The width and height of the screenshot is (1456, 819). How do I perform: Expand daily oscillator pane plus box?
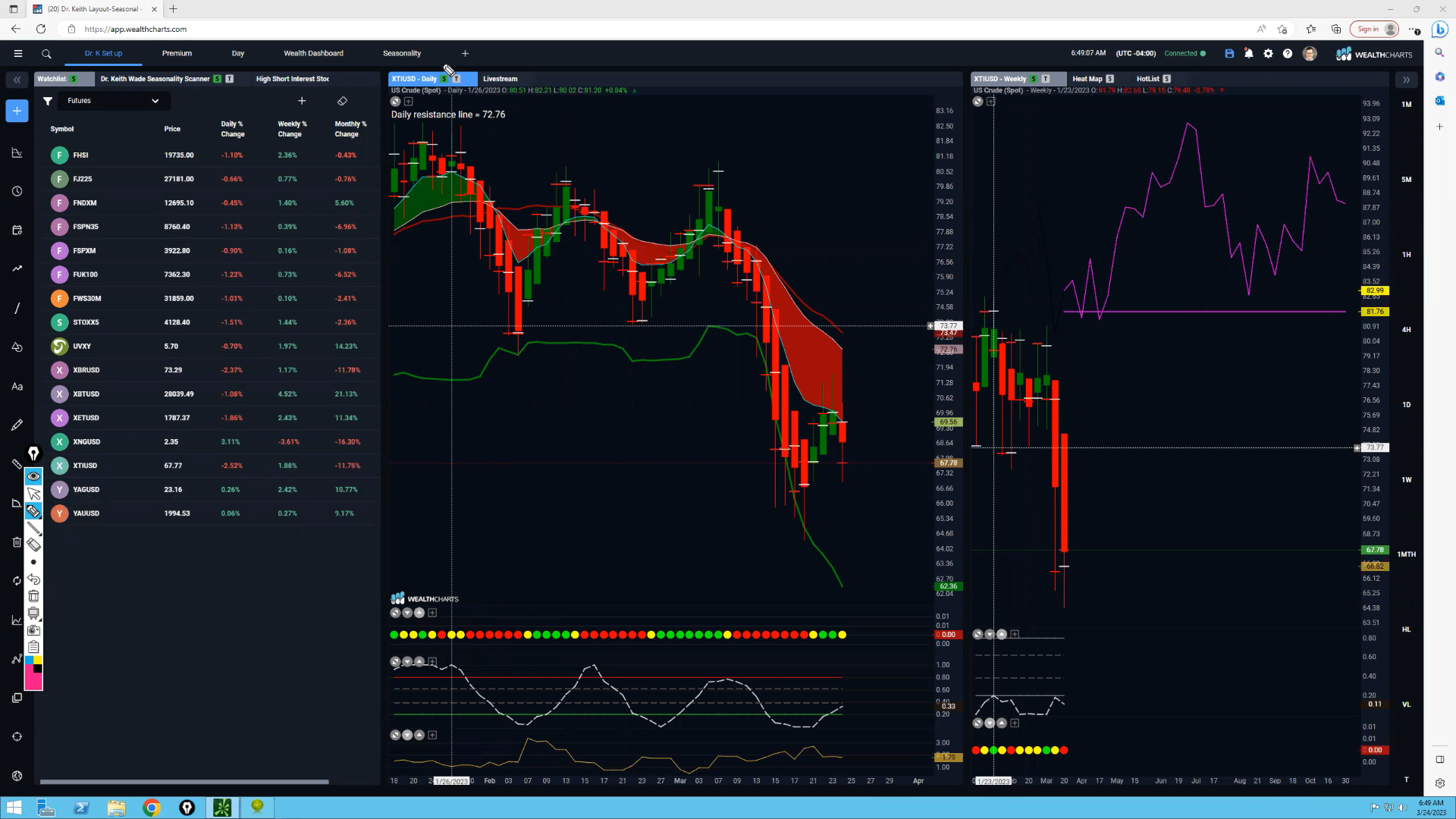(x=432, y=662)
